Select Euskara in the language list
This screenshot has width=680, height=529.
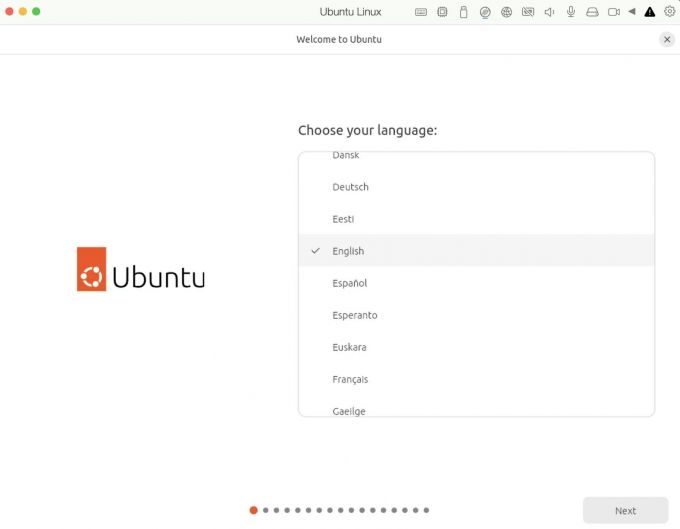tap(476, 347)
